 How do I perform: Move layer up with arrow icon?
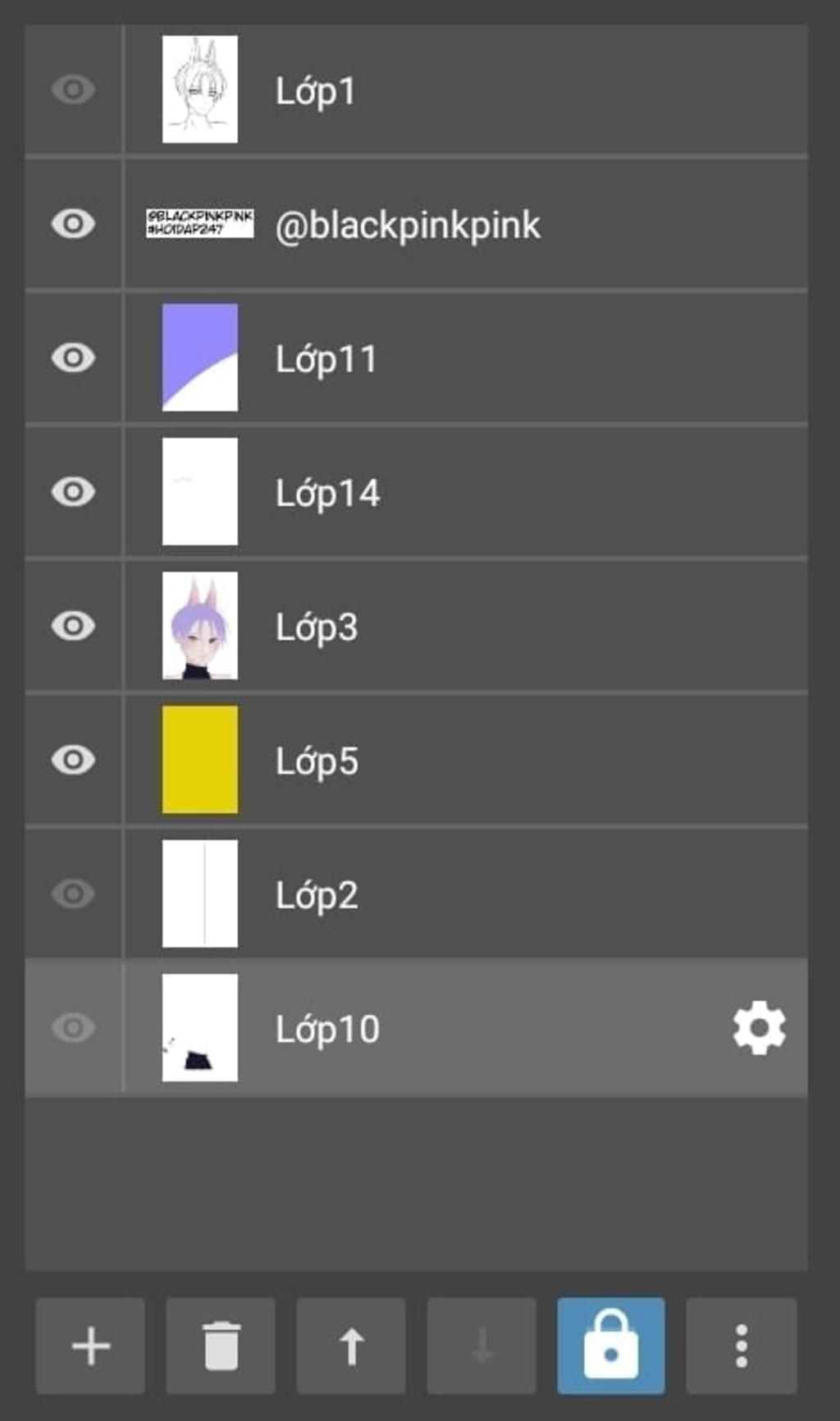click(x=351, y=1346)
